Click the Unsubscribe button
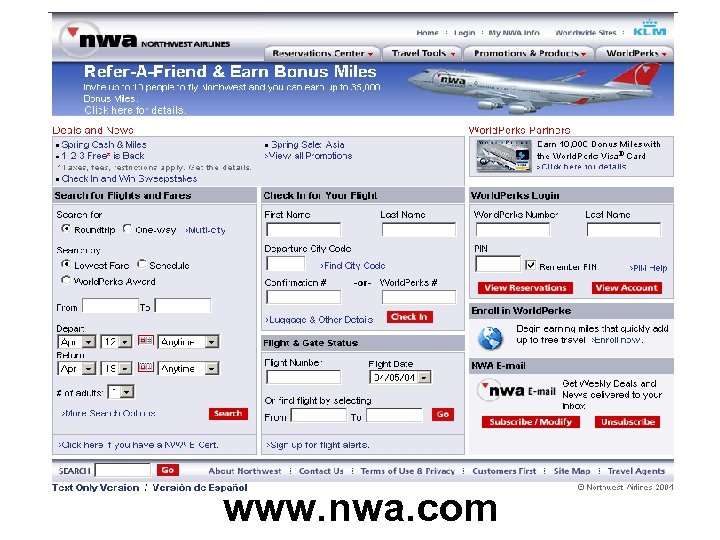The image size is (720, 540). [628, 422]
